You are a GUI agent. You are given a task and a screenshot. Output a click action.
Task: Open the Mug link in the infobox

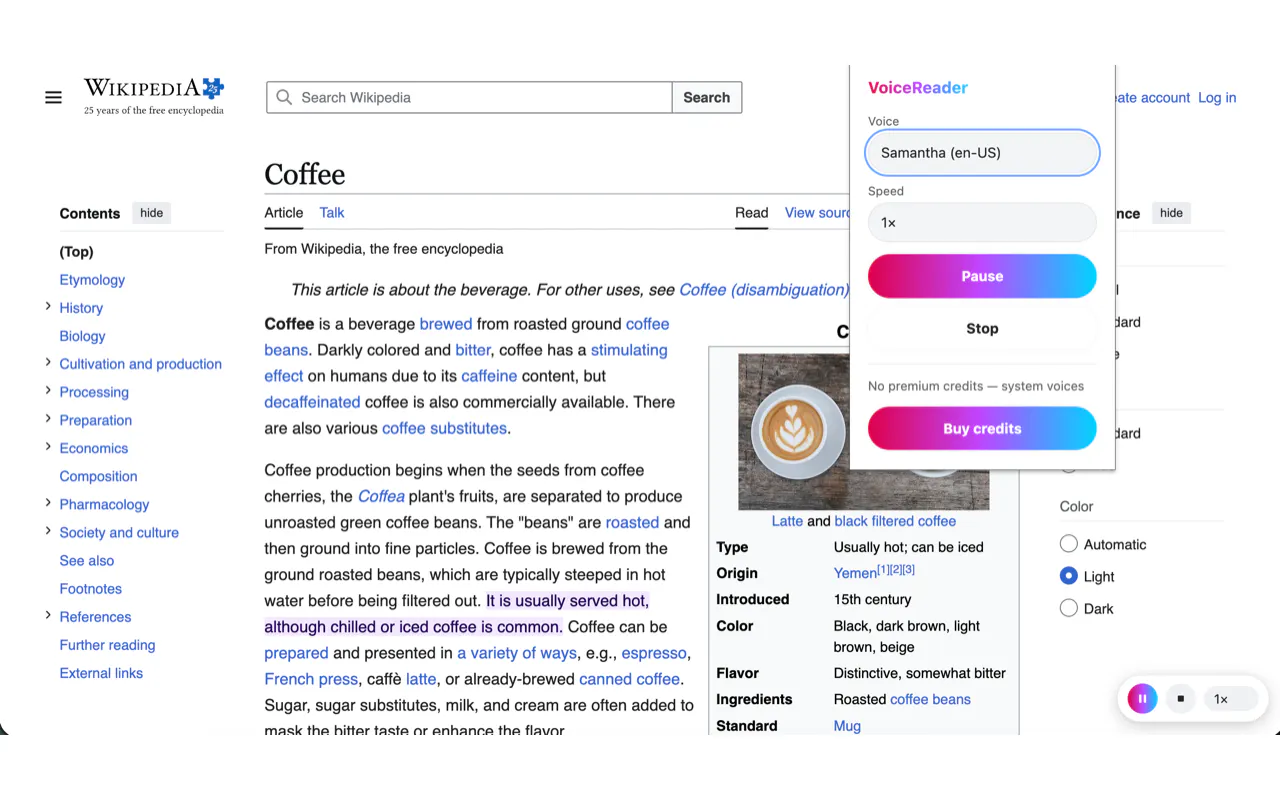847,726
